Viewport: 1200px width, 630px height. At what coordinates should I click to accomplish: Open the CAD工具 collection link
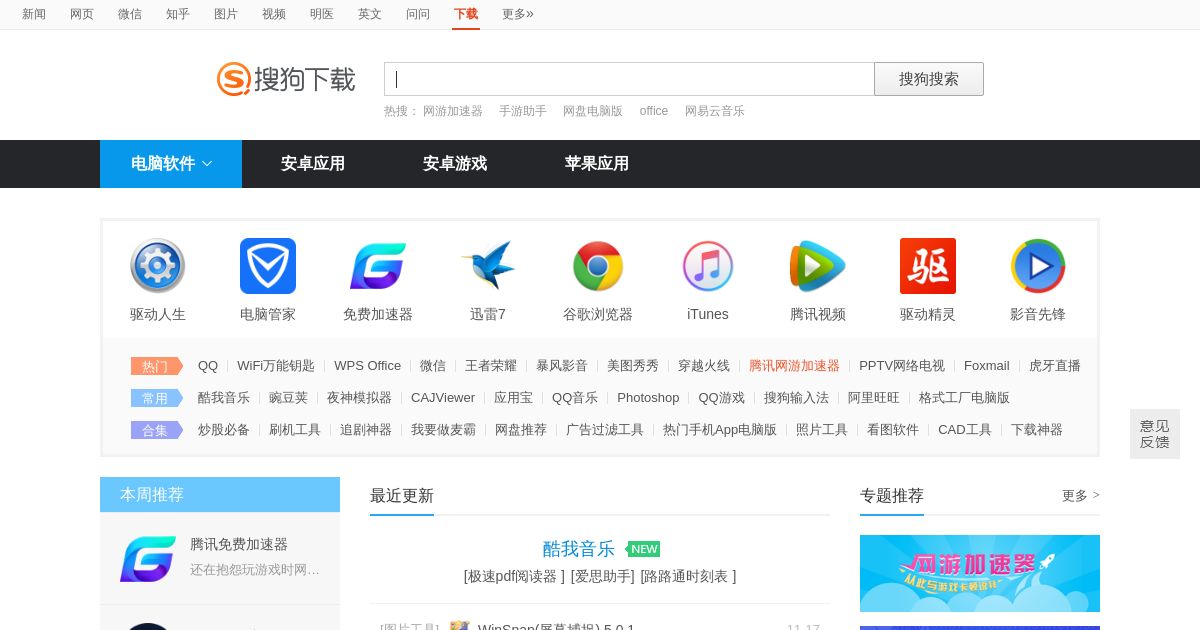click(965, 430)
